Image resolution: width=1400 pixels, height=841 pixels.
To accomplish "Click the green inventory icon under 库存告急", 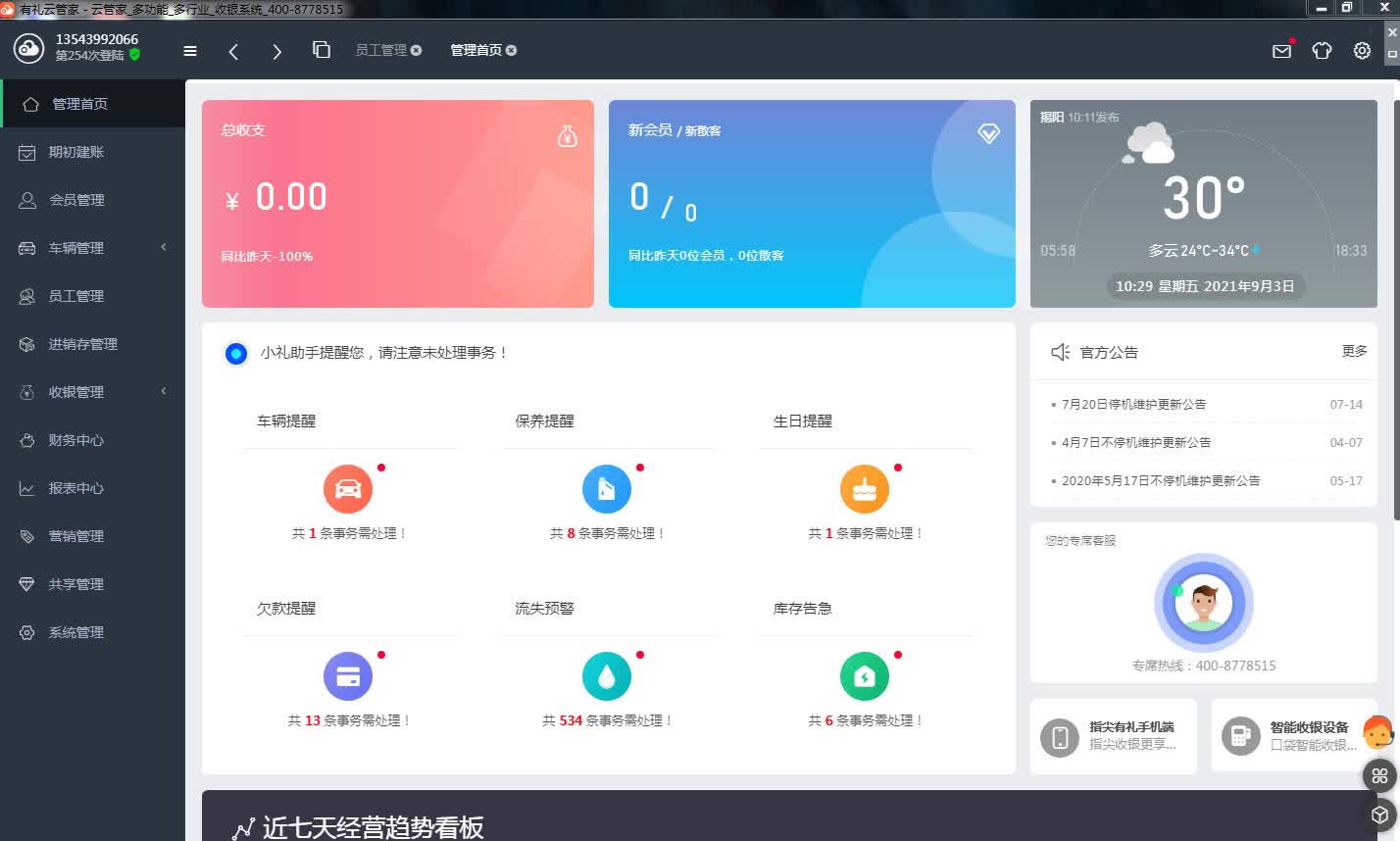I will [864, 675].
